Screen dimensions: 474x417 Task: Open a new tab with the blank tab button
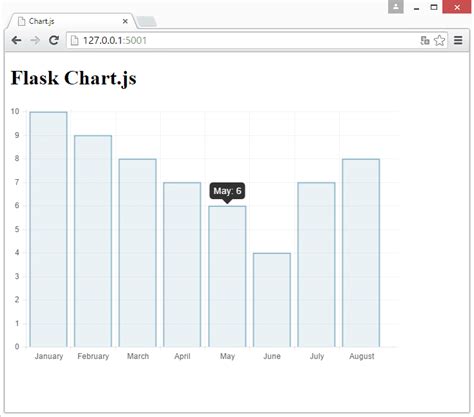[146, 21]
